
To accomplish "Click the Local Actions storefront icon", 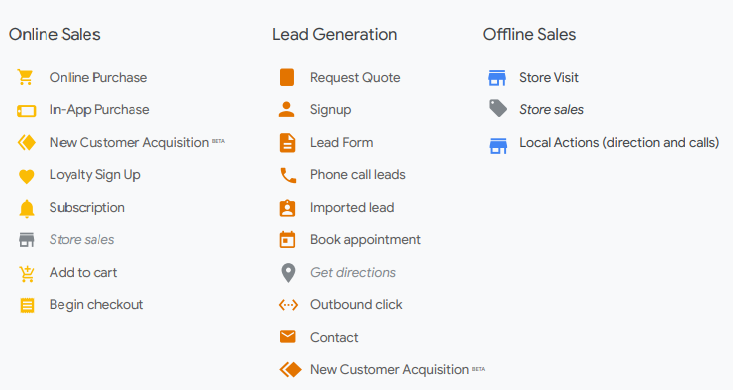I will (x=498, y=145).
